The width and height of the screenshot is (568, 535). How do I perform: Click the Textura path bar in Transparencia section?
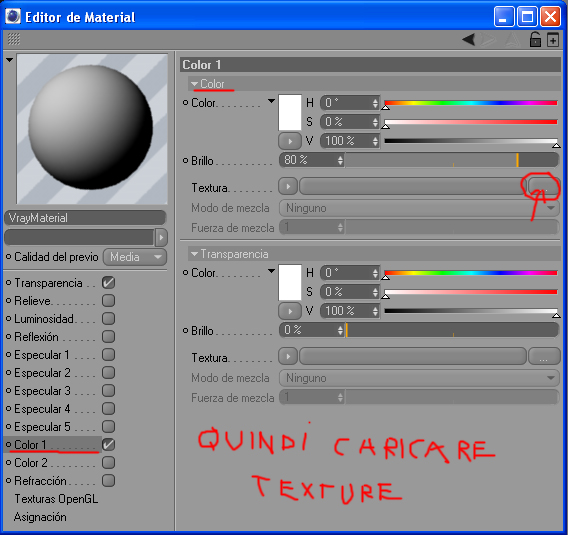(x=413, y=356)
